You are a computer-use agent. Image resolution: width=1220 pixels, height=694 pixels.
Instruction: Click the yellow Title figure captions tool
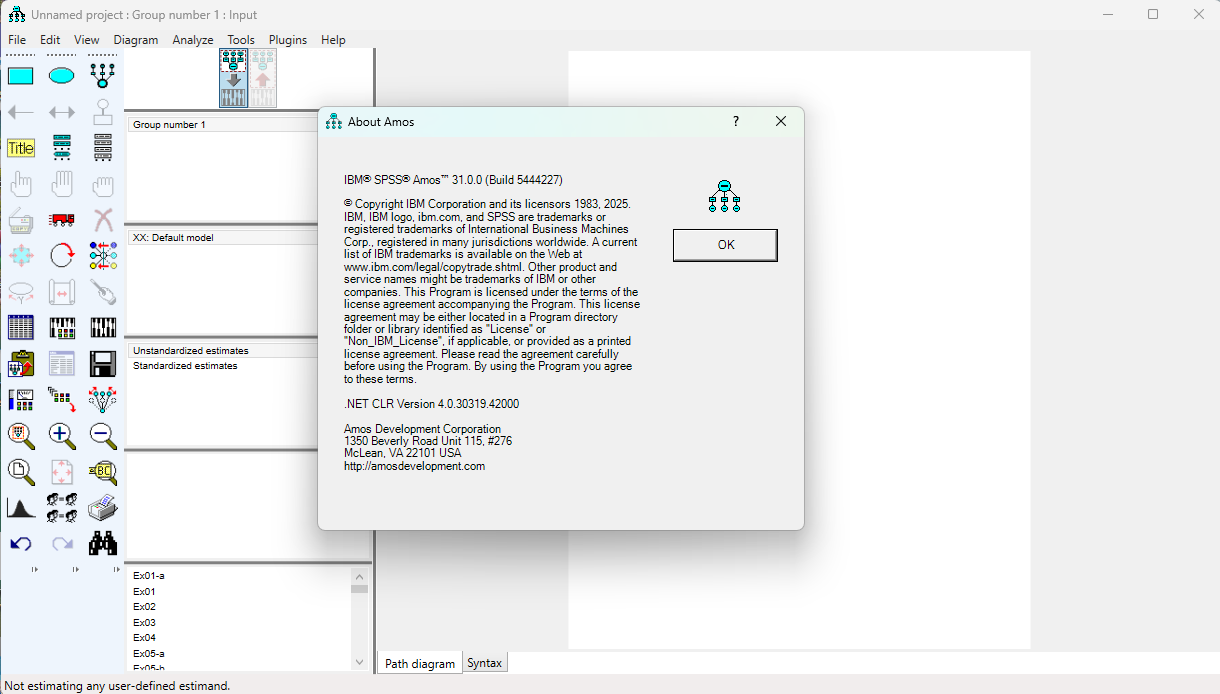click(x=21, y=148)
